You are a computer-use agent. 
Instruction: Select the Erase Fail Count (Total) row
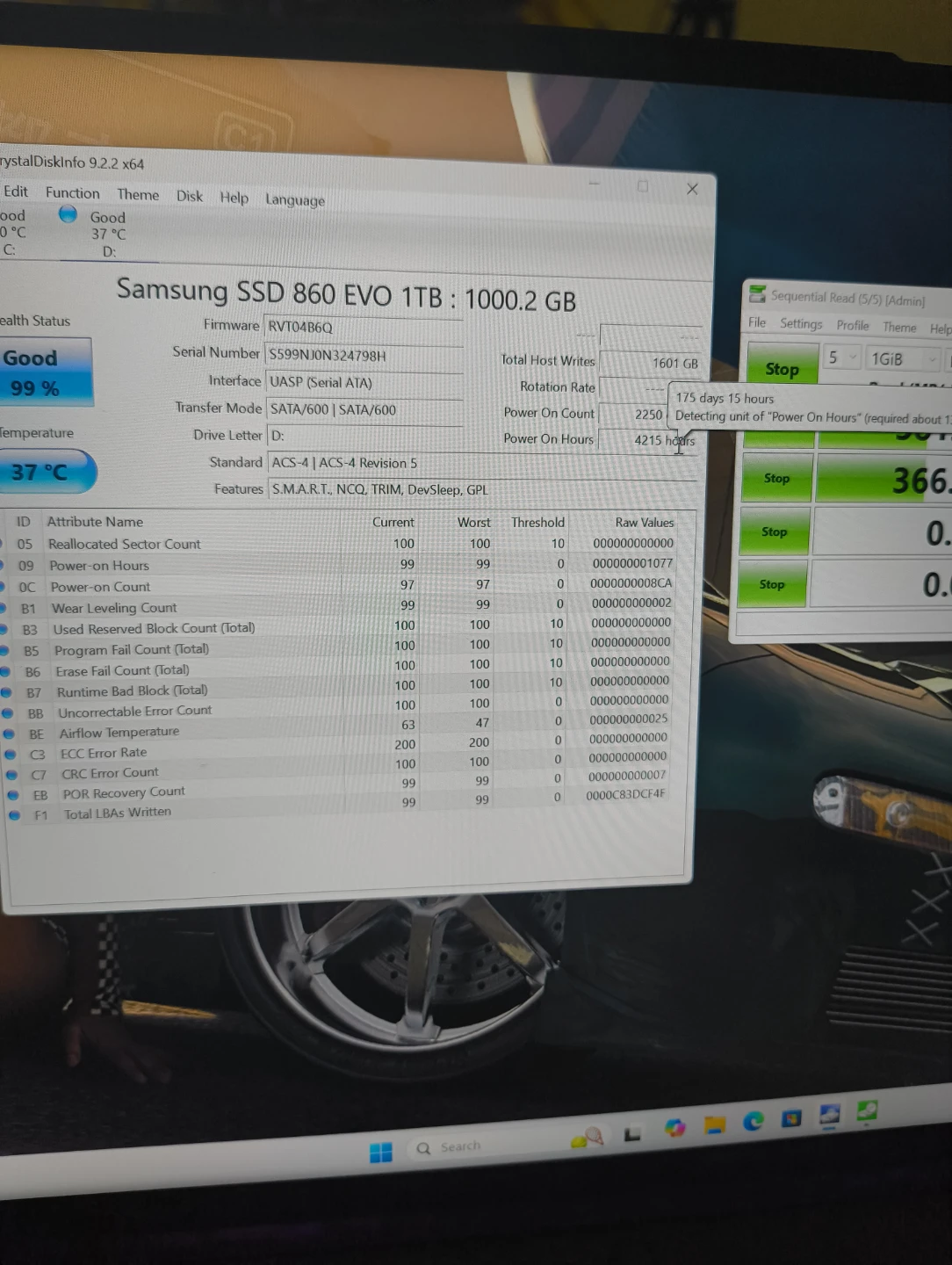(x=347, y=669)
